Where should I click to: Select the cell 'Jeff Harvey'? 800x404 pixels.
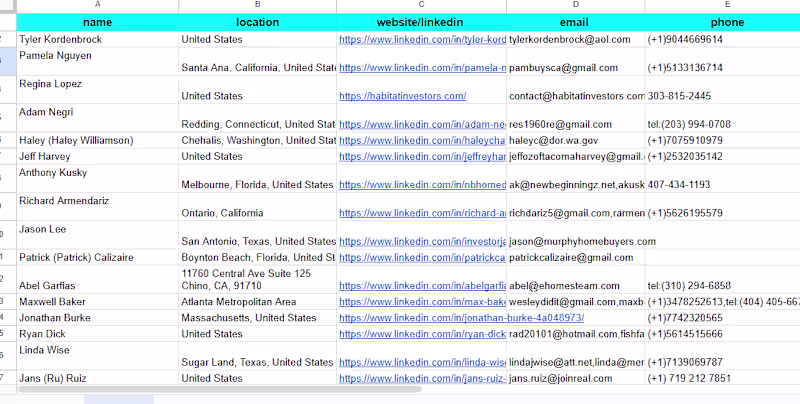tap(97, 156)
